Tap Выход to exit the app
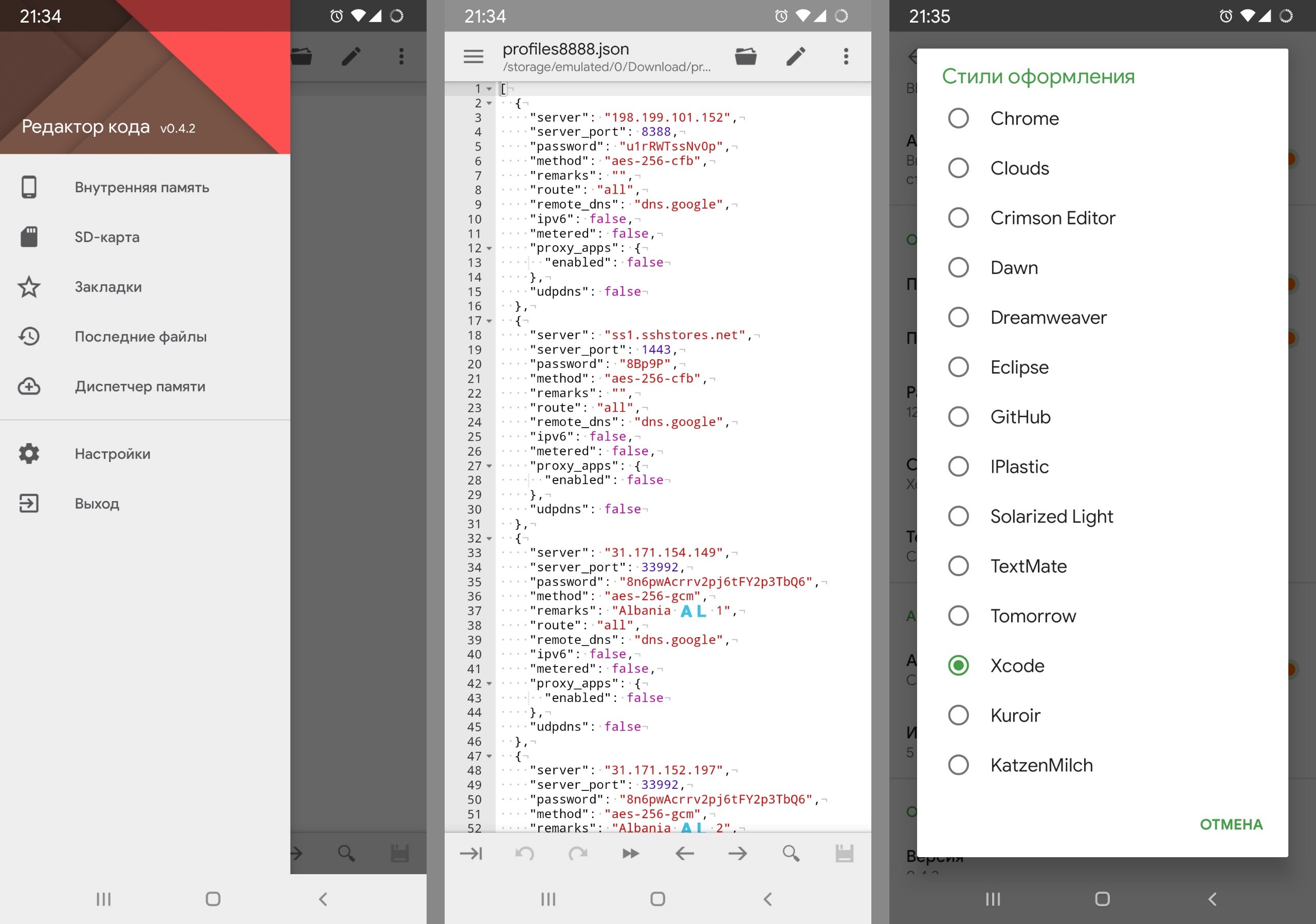Viewport: 1316px width, 924px height. point(97,504)
